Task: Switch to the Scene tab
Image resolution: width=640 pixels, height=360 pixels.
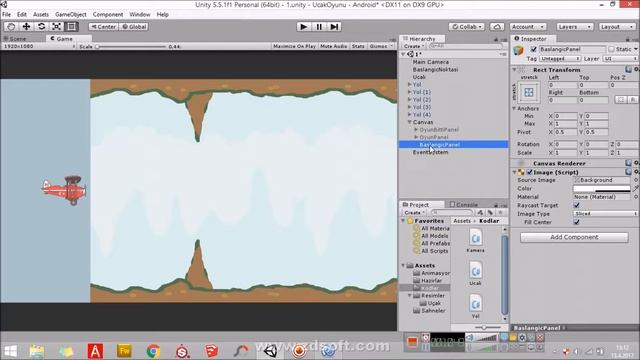Action: coord(18,38)
